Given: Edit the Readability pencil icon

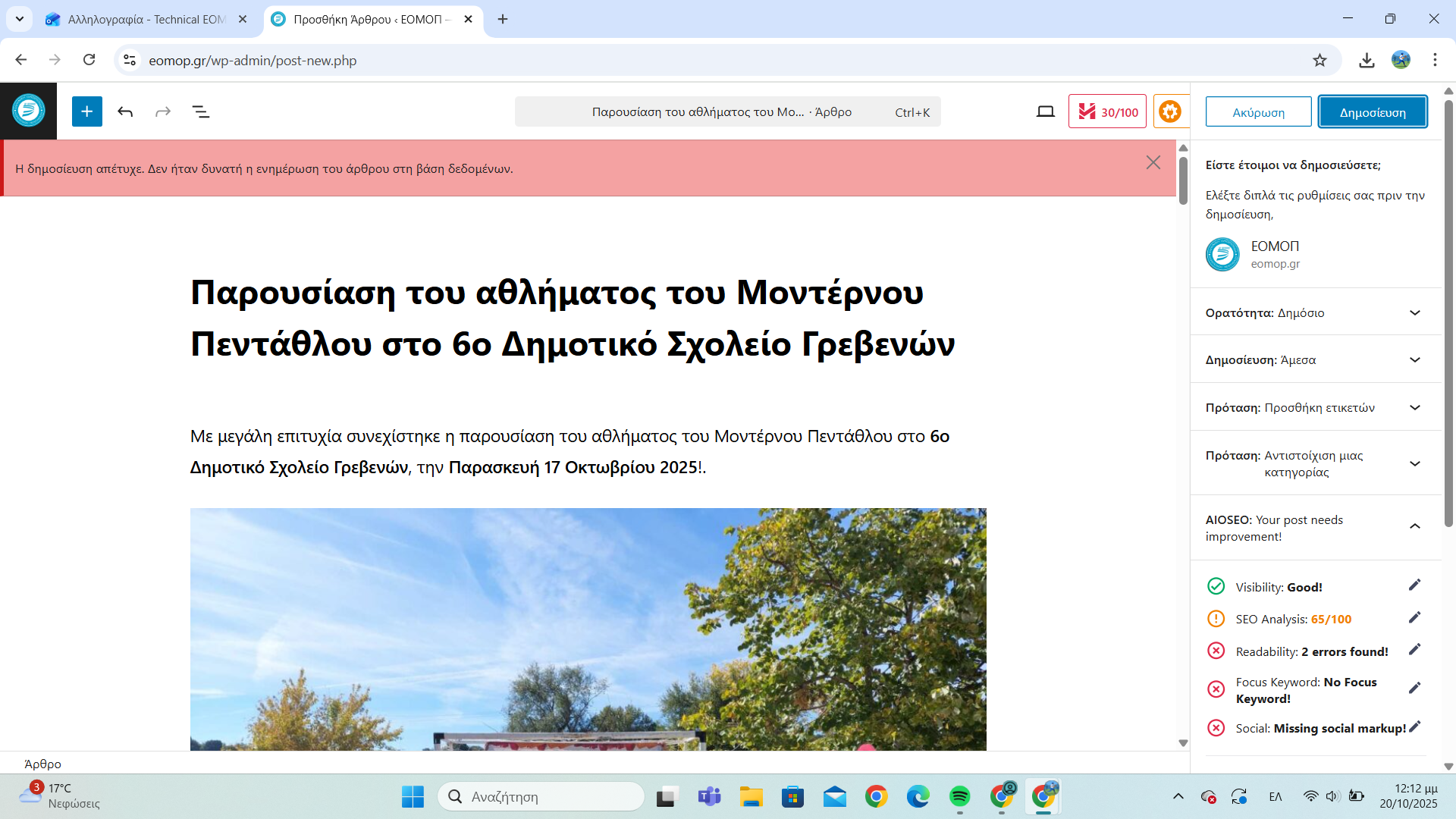Looking at the screenshot, I should pyautogui.click(x=1414, y=650).
